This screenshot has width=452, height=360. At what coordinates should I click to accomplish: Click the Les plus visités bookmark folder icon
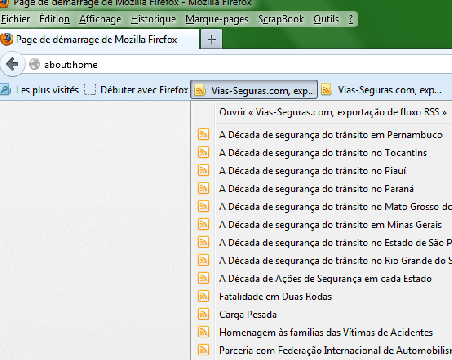(x=6, y=89)
